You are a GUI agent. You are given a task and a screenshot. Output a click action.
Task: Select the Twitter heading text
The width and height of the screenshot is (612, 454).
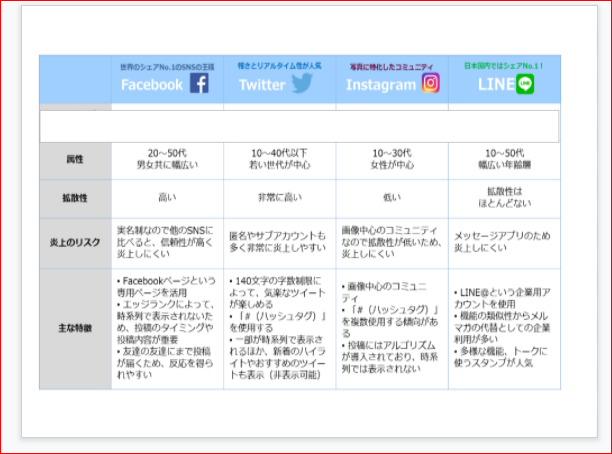pos(262,85)
